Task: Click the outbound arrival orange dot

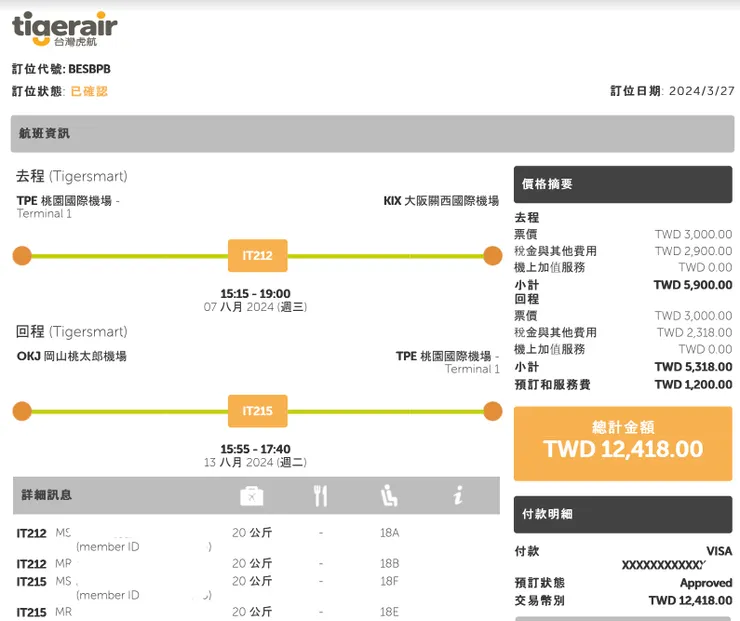Action: 492,256
